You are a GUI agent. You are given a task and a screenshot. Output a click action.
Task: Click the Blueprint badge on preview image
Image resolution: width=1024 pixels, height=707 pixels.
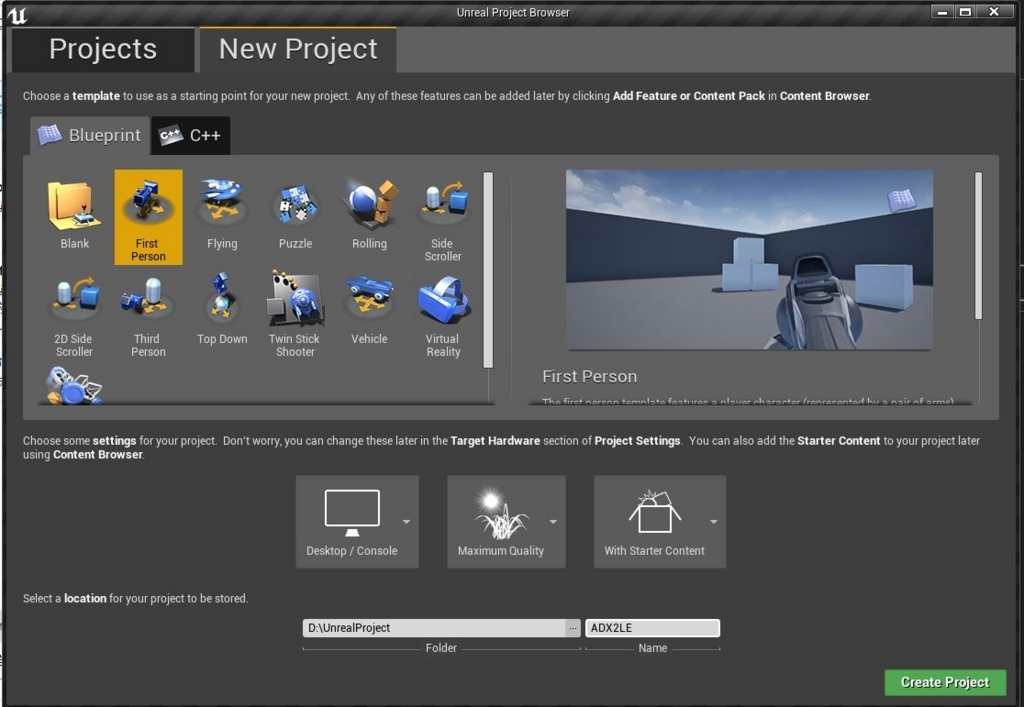(902, 200)
